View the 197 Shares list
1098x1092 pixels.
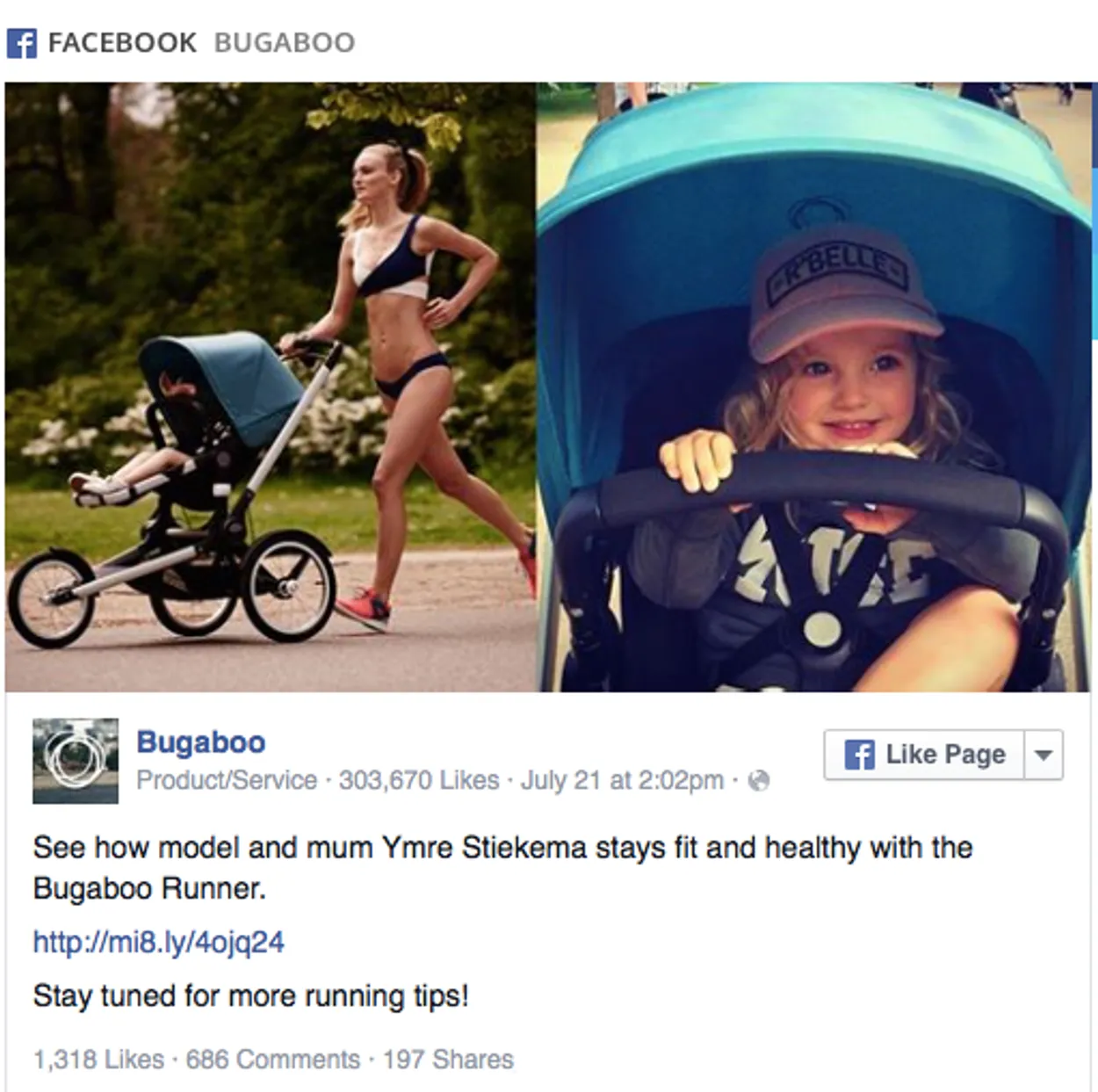[448, 1059]
